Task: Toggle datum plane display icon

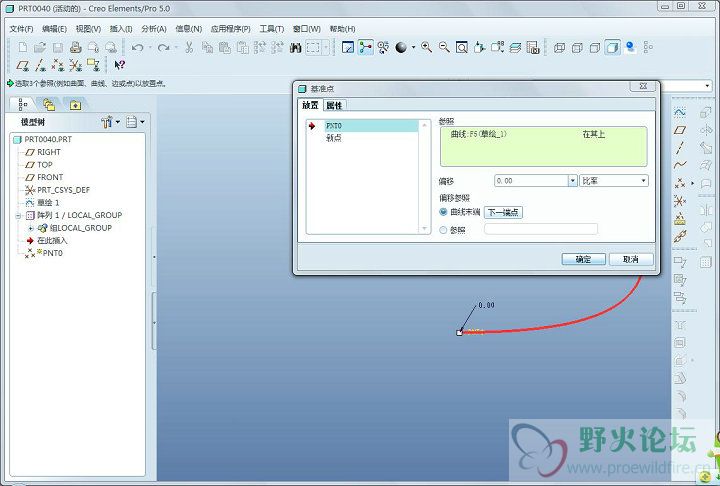Action: [22, 65]
